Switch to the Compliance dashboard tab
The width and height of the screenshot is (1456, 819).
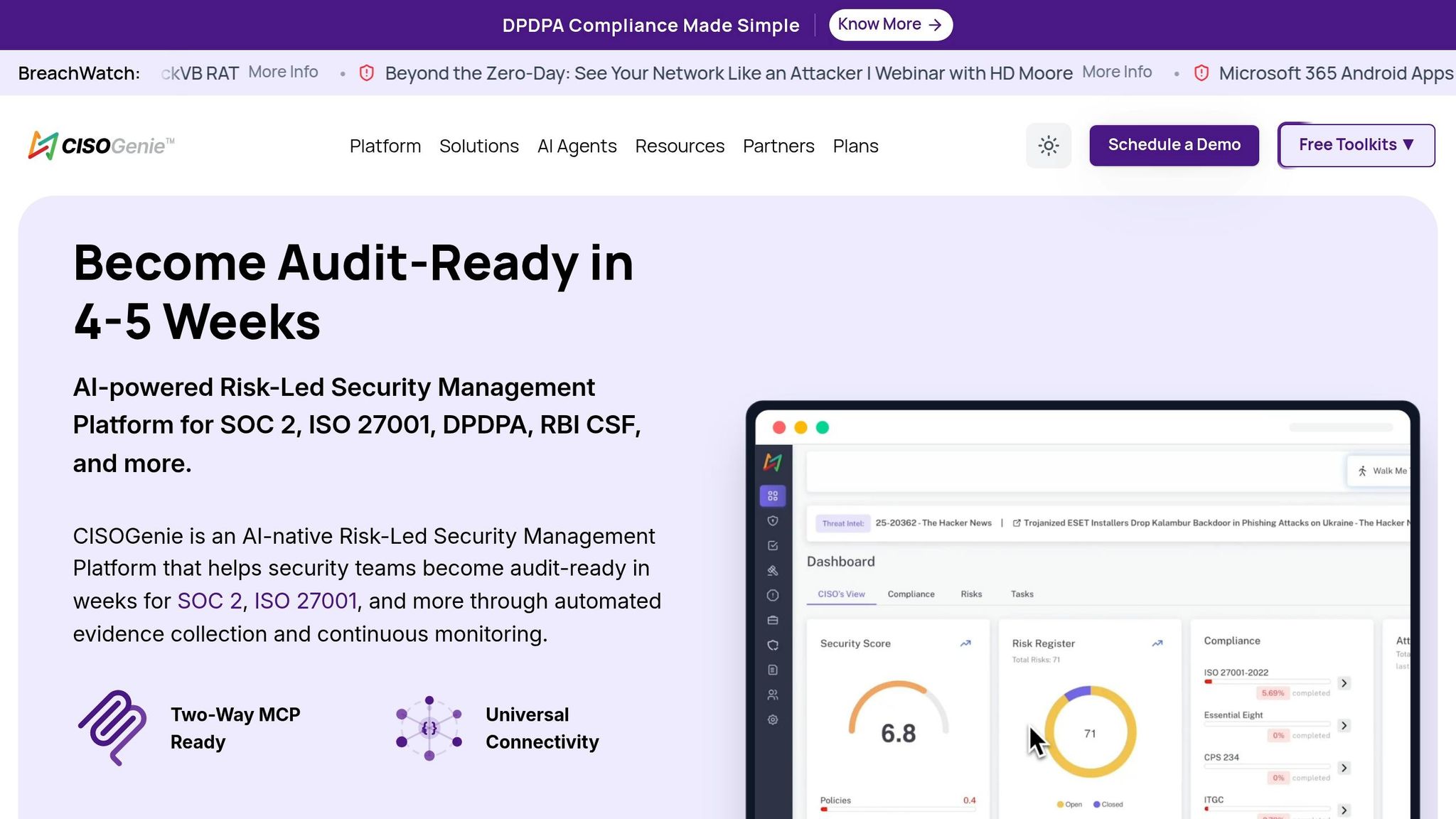coord(911,594)
